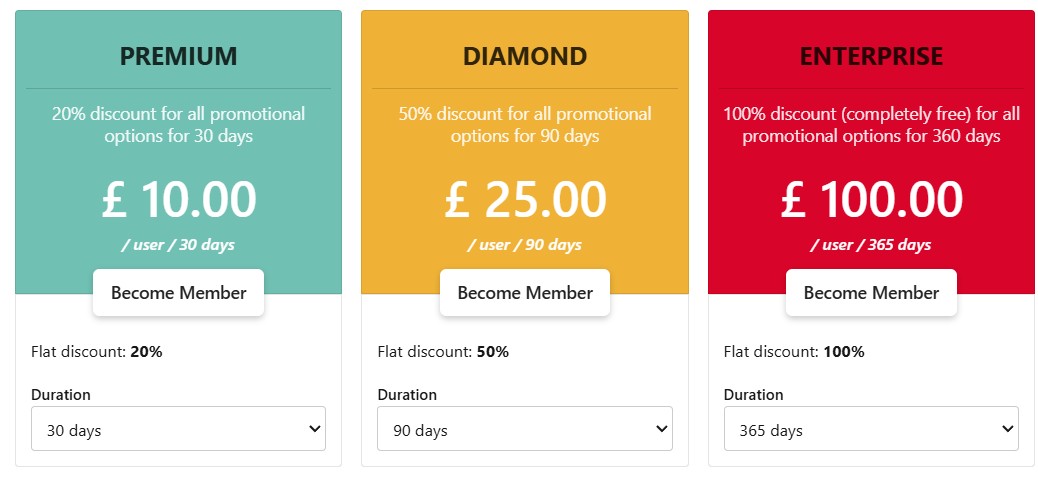Image resolution: width=1038 pixels, height=486 pixels.
Task: Expand the Diamond duration dropdown showing 90 days
Action: pos(525,429)
